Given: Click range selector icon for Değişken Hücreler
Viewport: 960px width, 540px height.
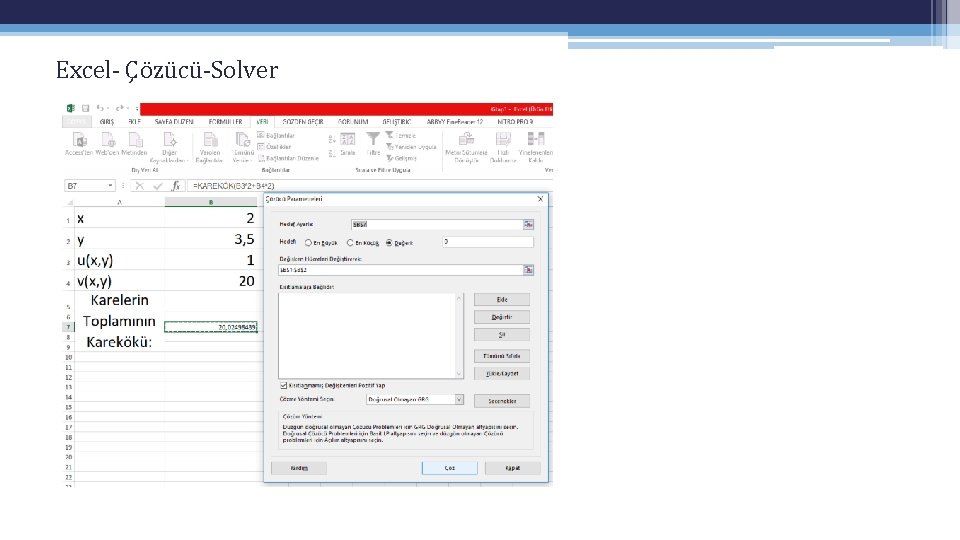Looking at the screenshot, I should pyautogui.click(x=528, y=270).
